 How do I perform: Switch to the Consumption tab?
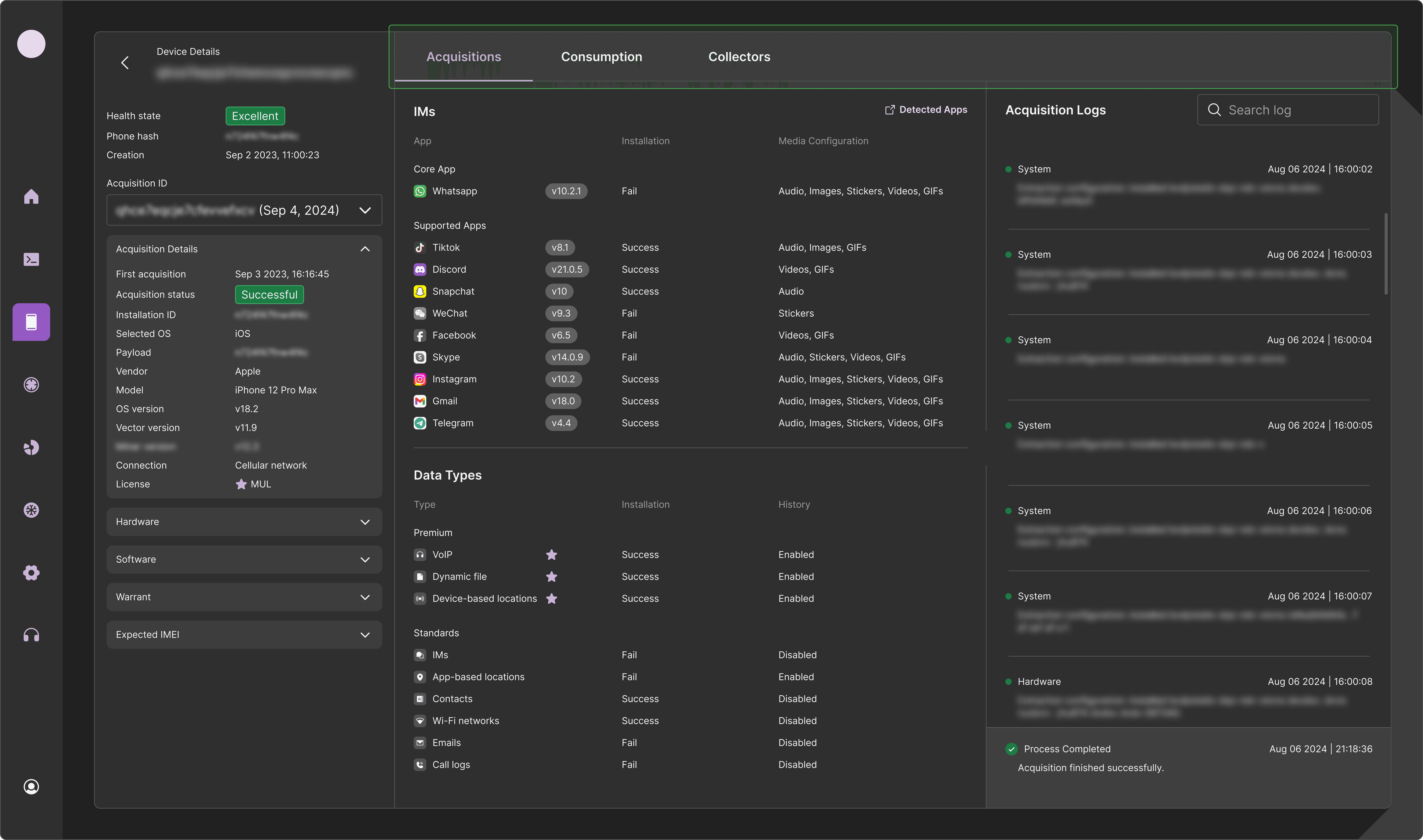tap(601, 57)
